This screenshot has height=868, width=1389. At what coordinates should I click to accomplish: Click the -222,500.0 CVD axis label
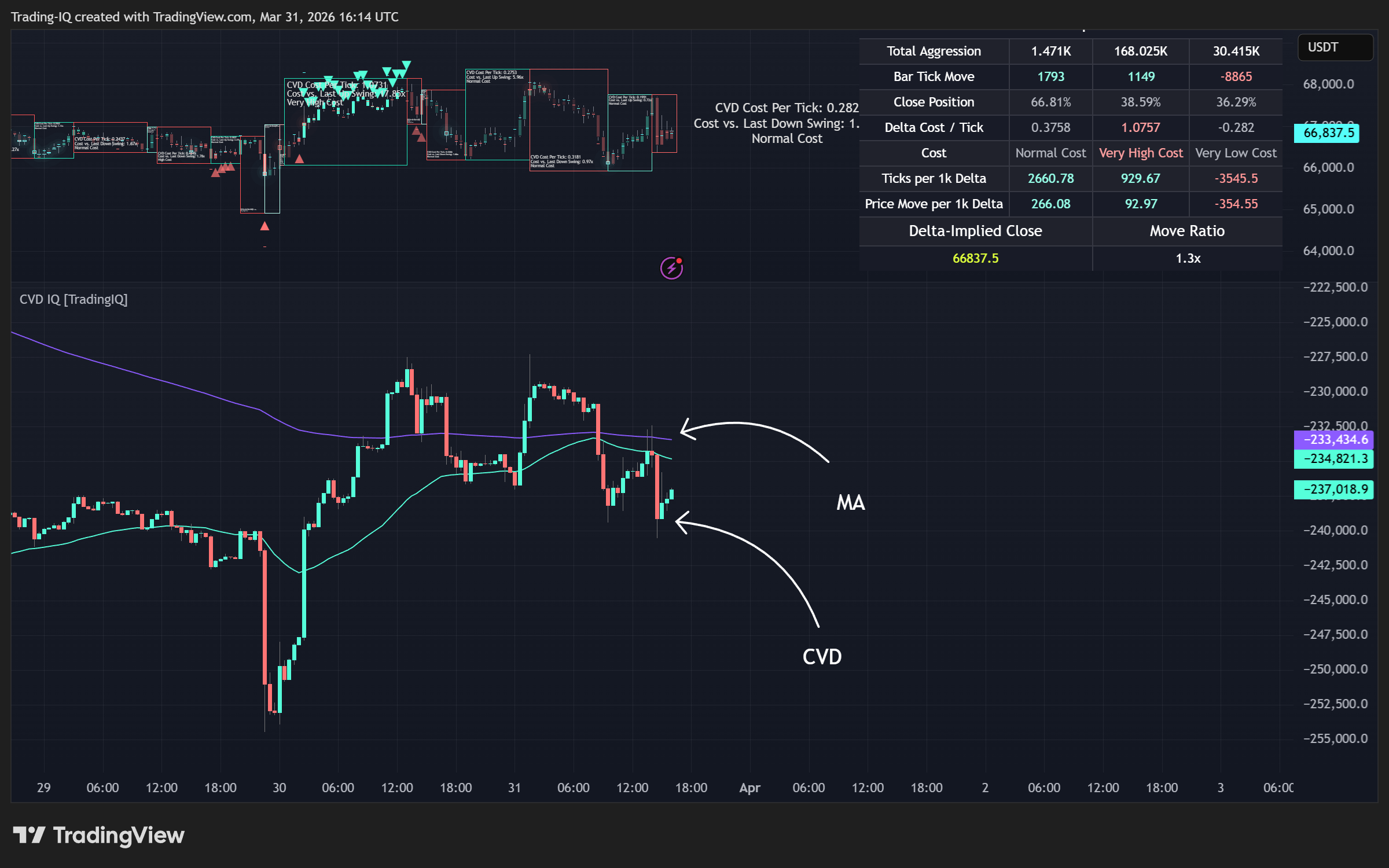click(1335, 287)
